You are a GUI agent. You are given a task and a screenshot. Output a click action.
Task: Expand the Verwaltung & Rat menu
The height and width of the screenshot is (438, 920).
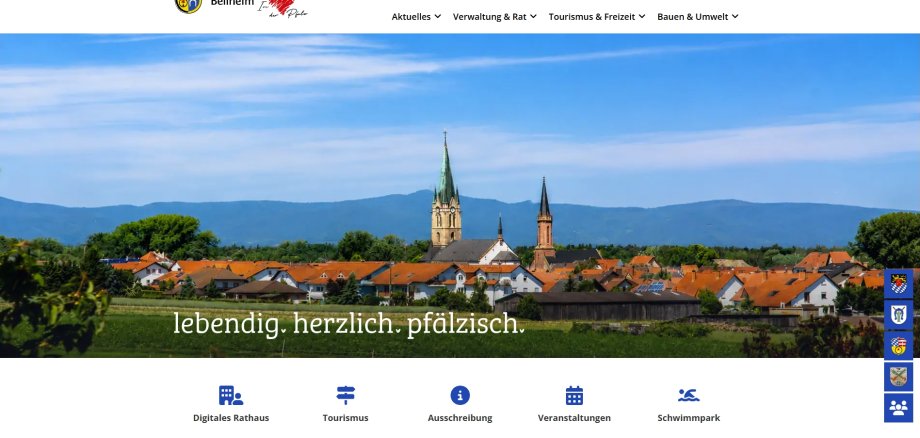click(495, 16)
